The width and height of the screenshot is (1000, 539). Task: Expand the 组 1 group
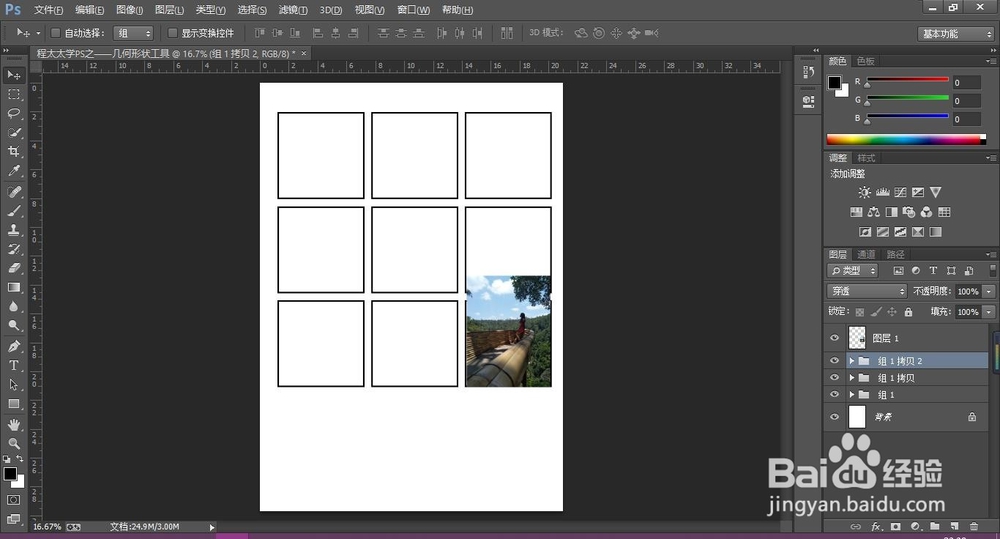click(x=851, y=394)
